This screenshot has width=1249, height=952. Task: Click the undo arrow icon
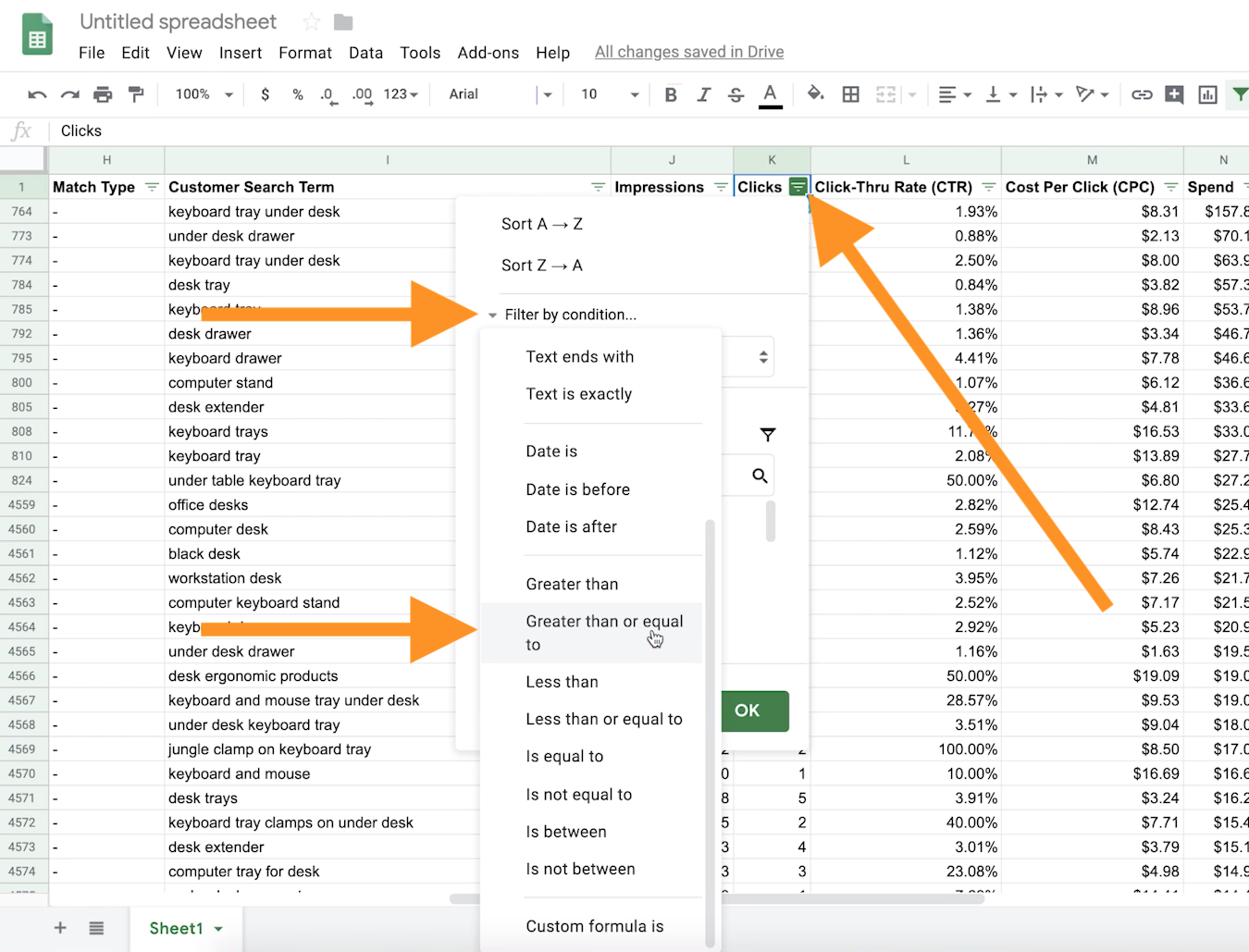pos(37,94)
